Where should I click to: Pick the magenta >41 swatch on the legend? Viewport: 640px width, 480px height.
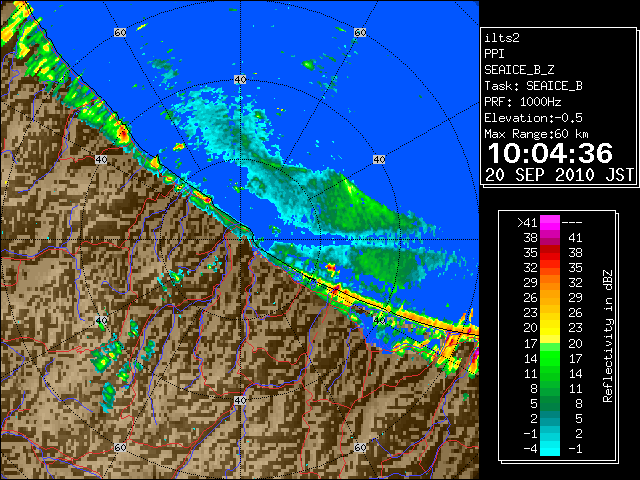click(550, 223)
